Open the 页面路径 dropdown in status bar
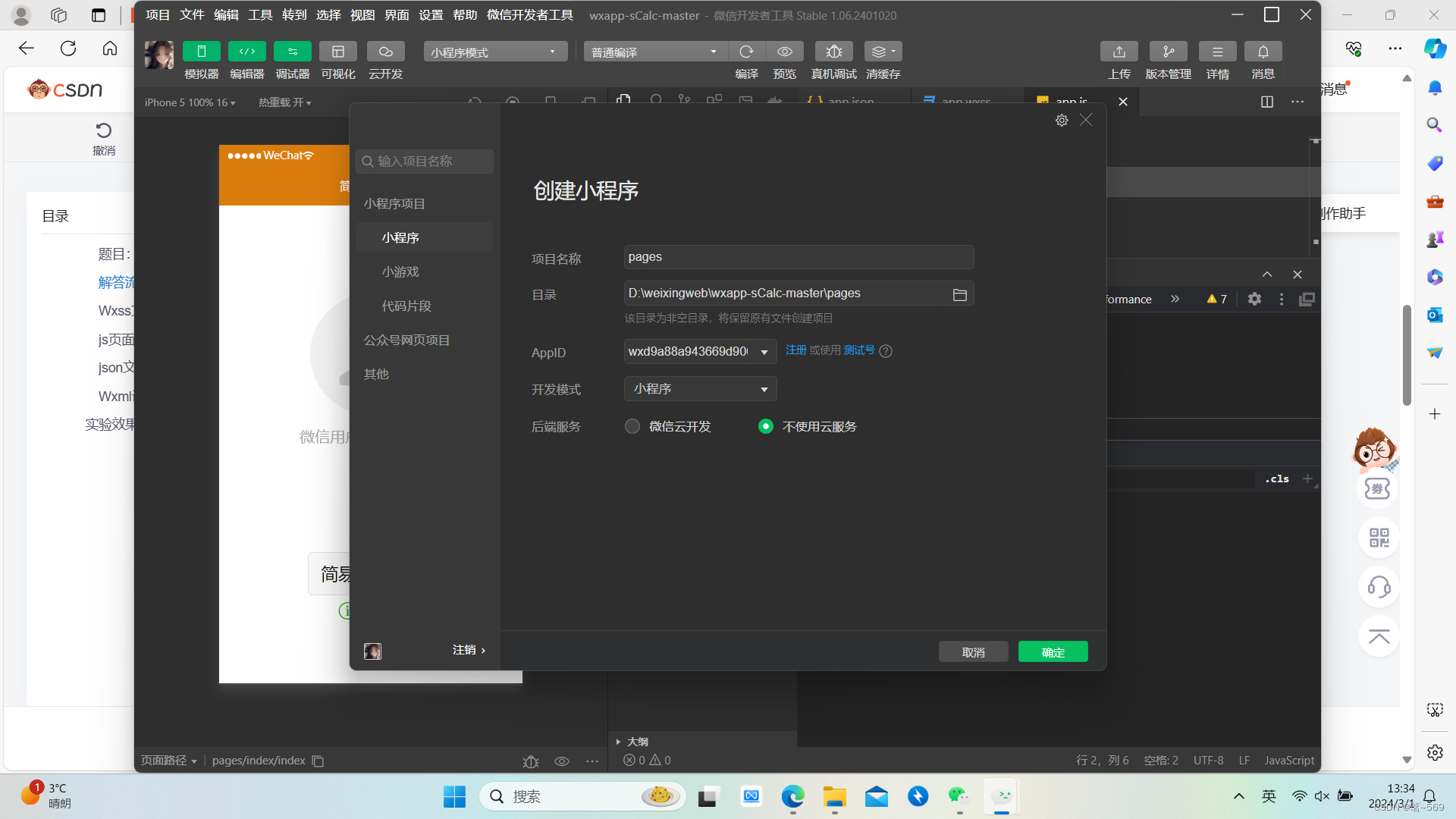This screenshot has width=1456, height=819. point(168,761)
